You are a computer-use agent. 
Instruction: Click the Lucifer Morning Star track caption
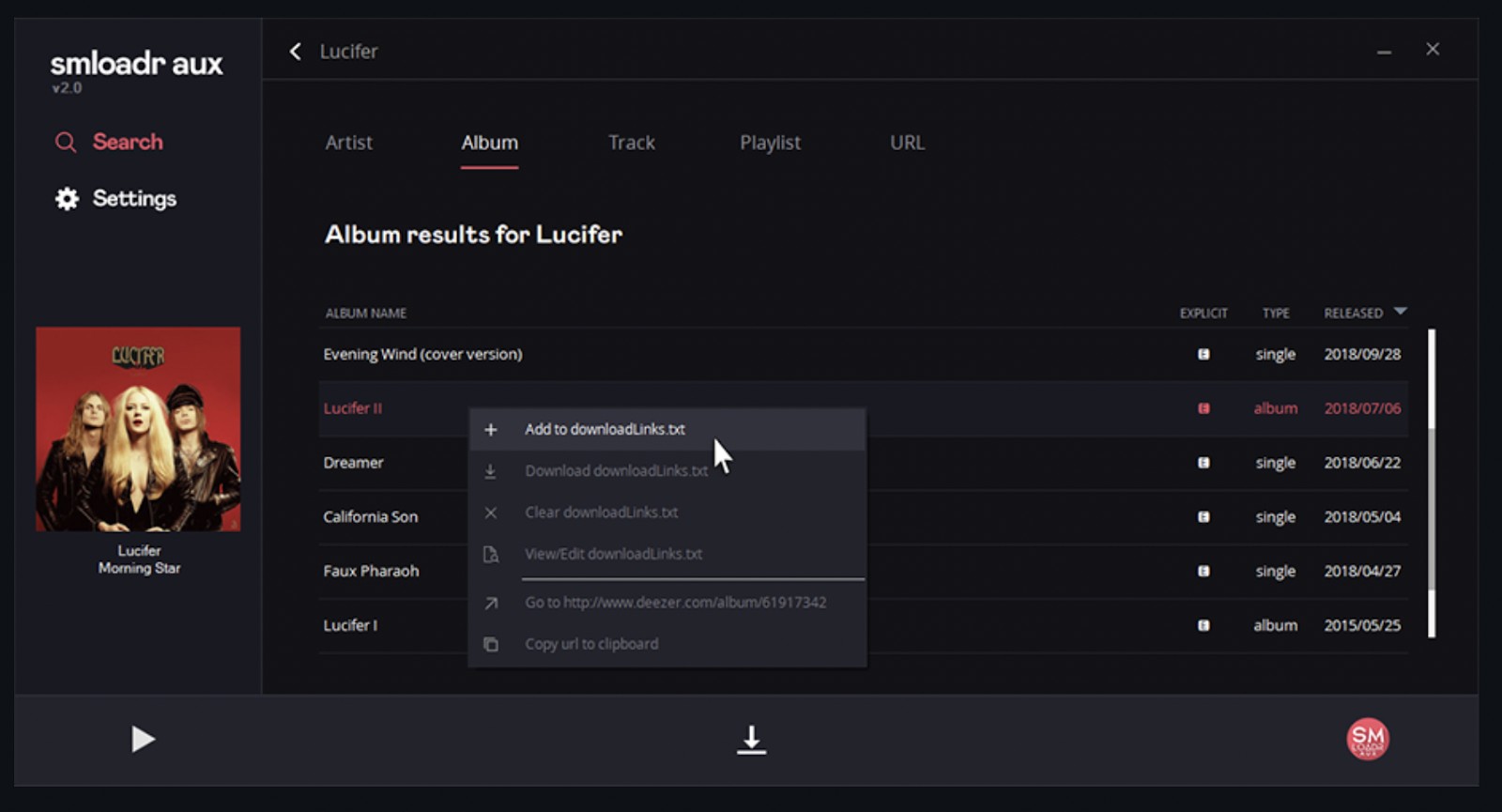click(139, 559)
